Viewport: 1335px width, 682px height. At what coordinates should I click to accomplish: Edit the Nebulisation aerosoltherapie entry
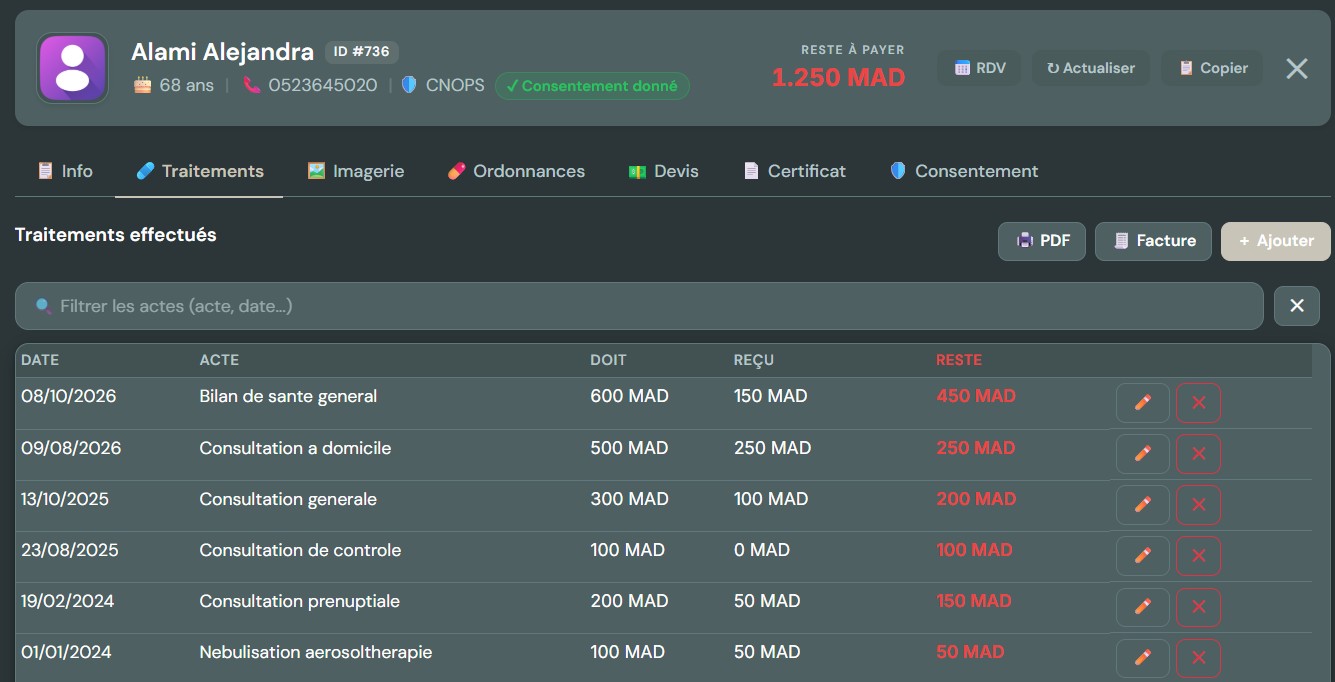[x=1142, y=658]
